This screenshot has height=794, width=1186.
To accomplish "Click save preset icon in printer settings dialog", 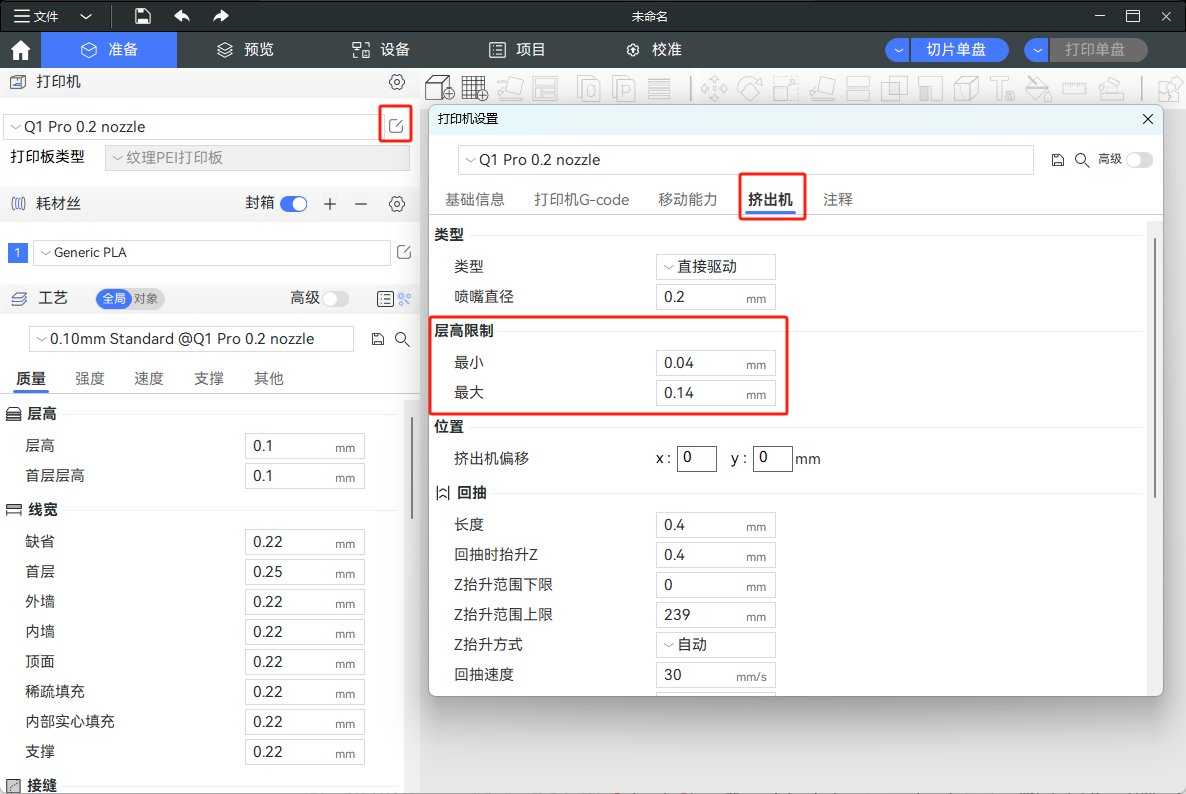I will [1058, 160].
